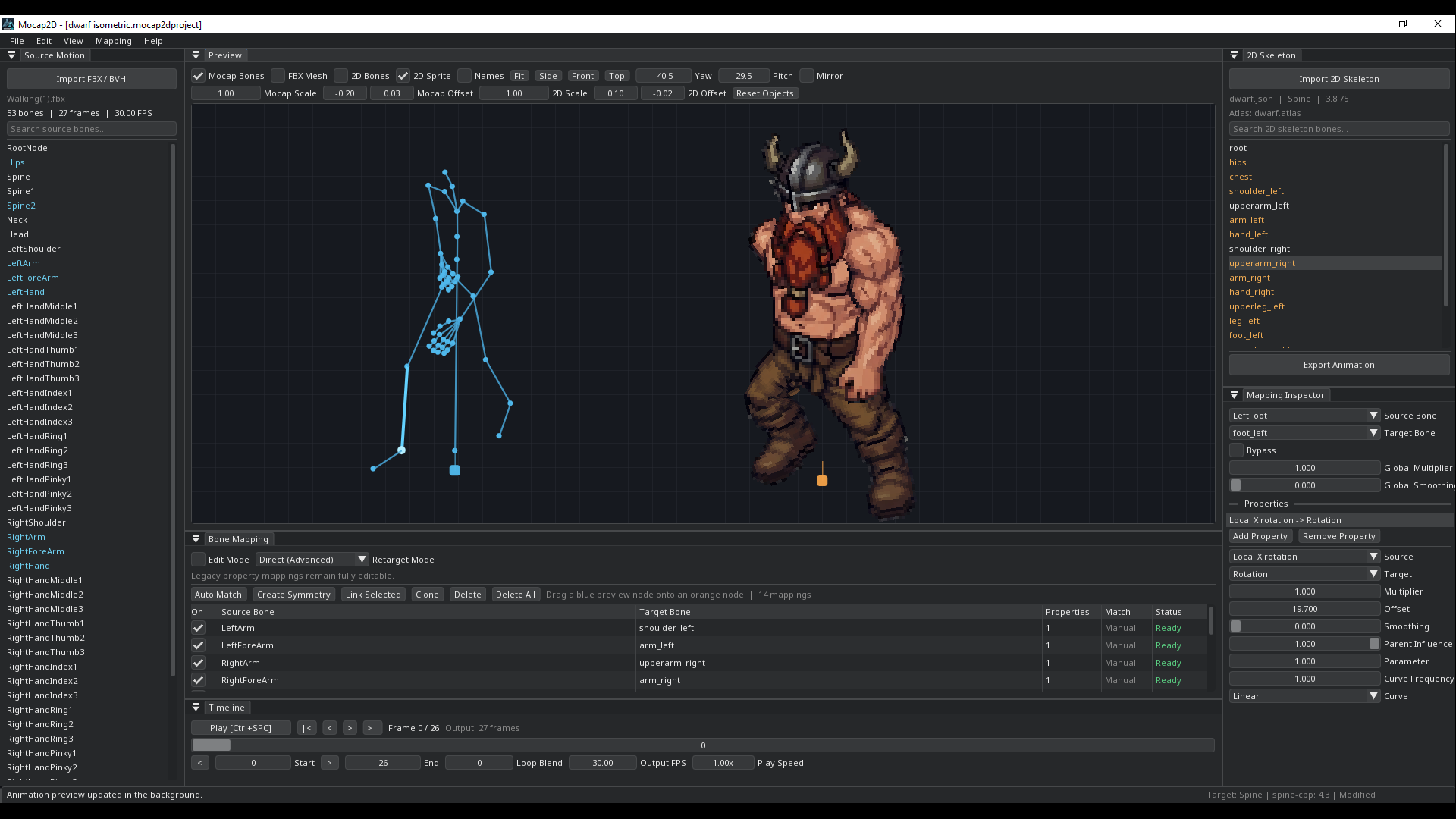Click the Delete All mappings button
Viewport: 1456px width, 819px height.
click(x=516, y=595)
